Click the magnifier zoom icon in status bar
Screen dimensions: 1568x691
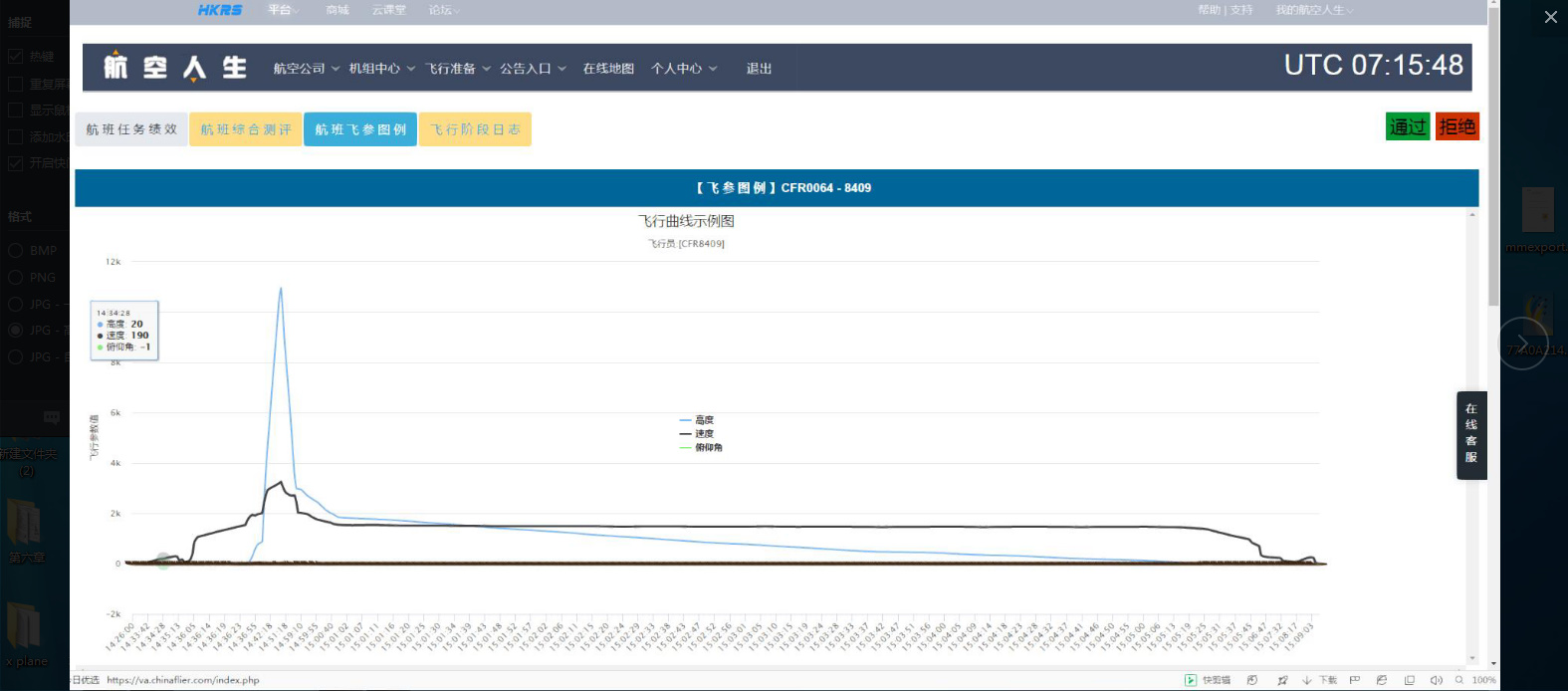[x=1459, y=680]
